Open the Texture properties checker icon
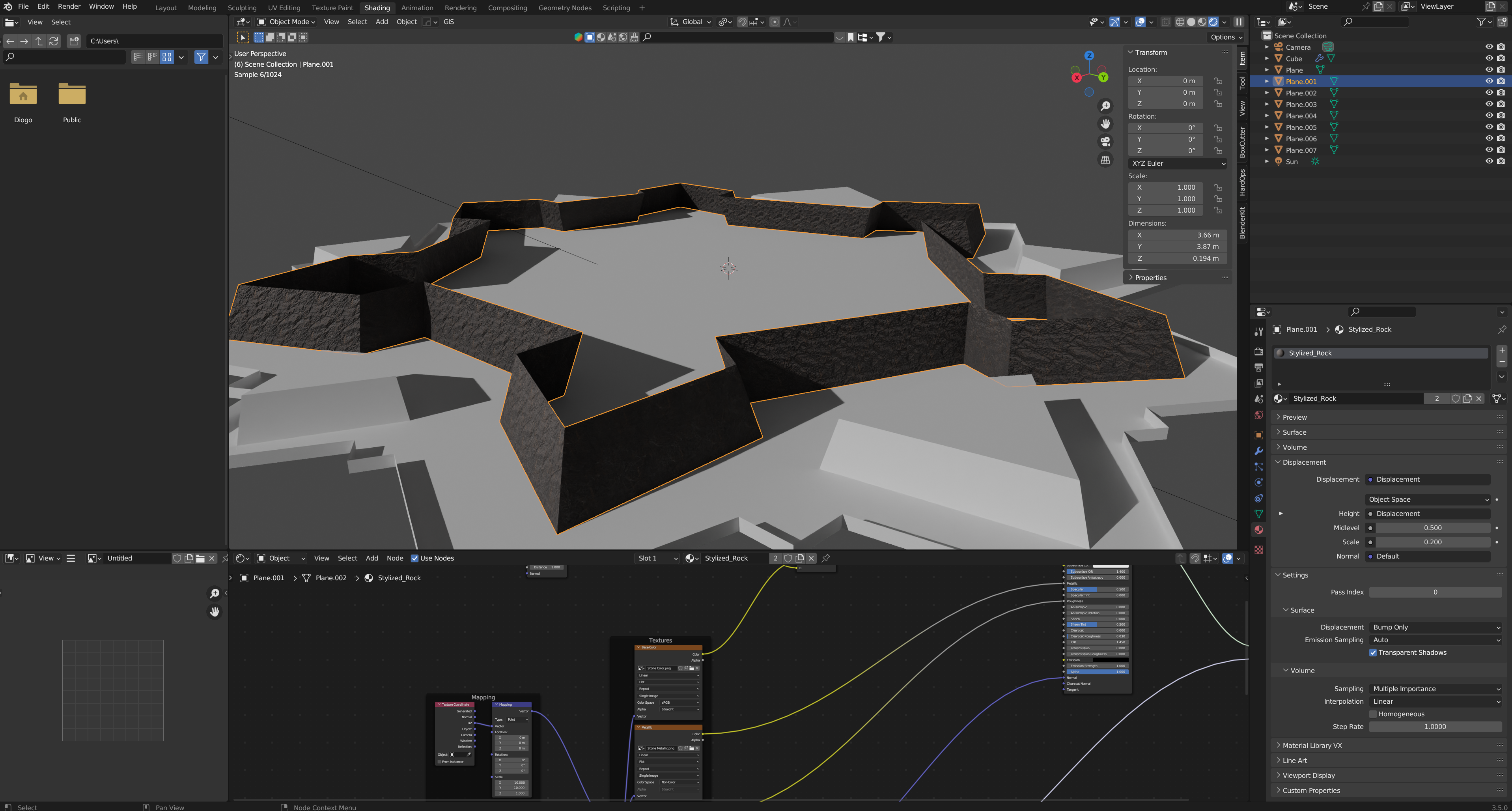The width and height of the screenshot is (1512, 811). point(1258,549)
